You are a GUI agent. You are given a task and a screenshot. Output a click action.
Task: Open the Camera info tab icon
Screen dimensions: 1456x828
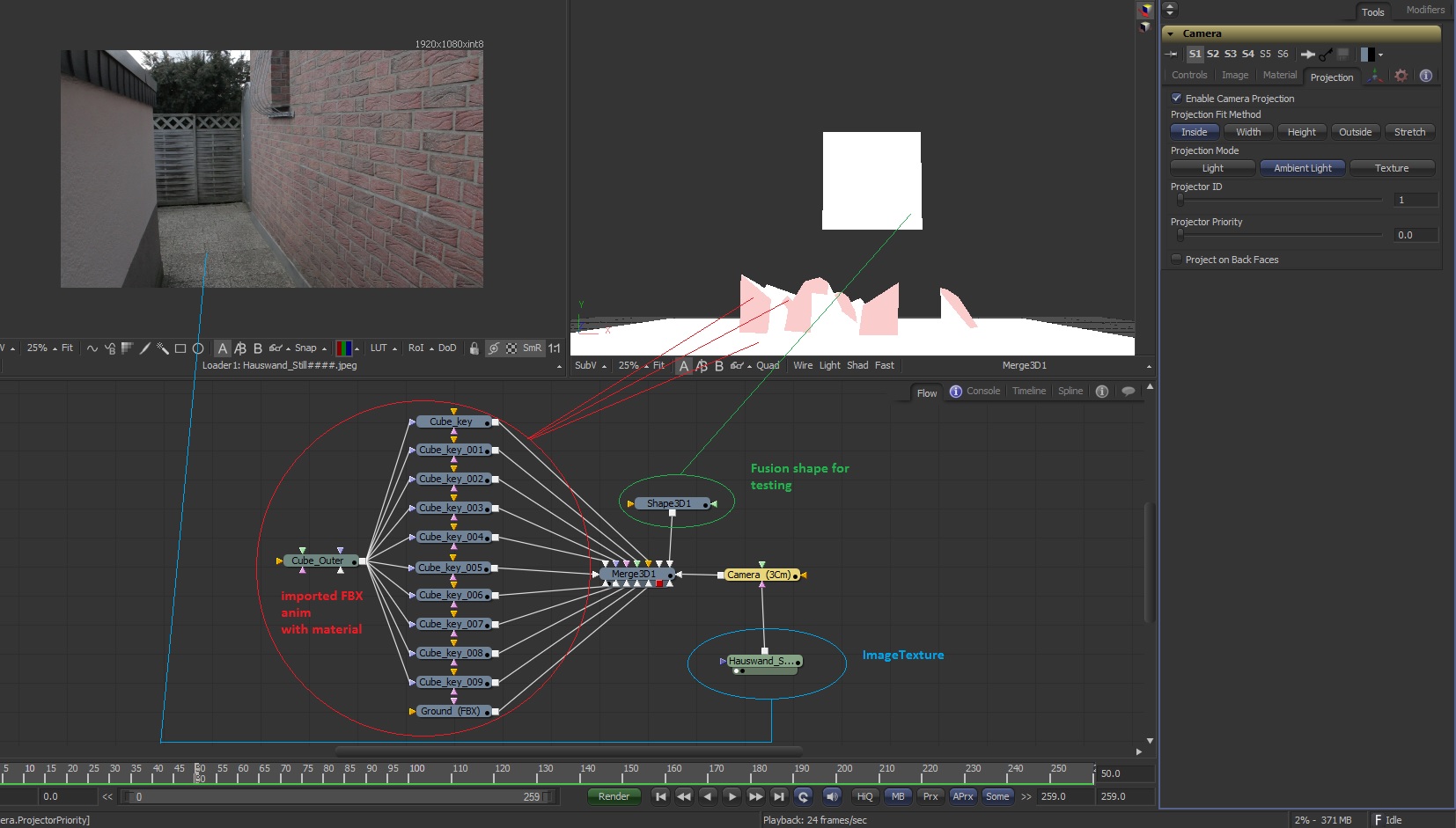tap(1426, 76)
